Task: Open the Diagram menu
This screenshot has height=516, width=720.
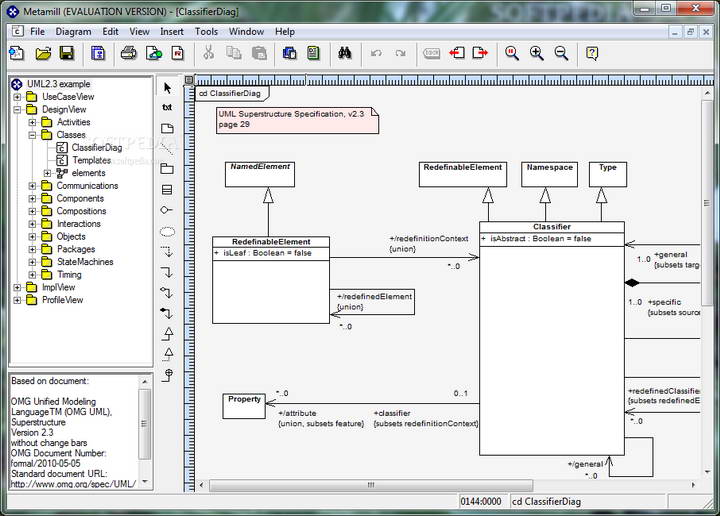Action: [73, 32]
